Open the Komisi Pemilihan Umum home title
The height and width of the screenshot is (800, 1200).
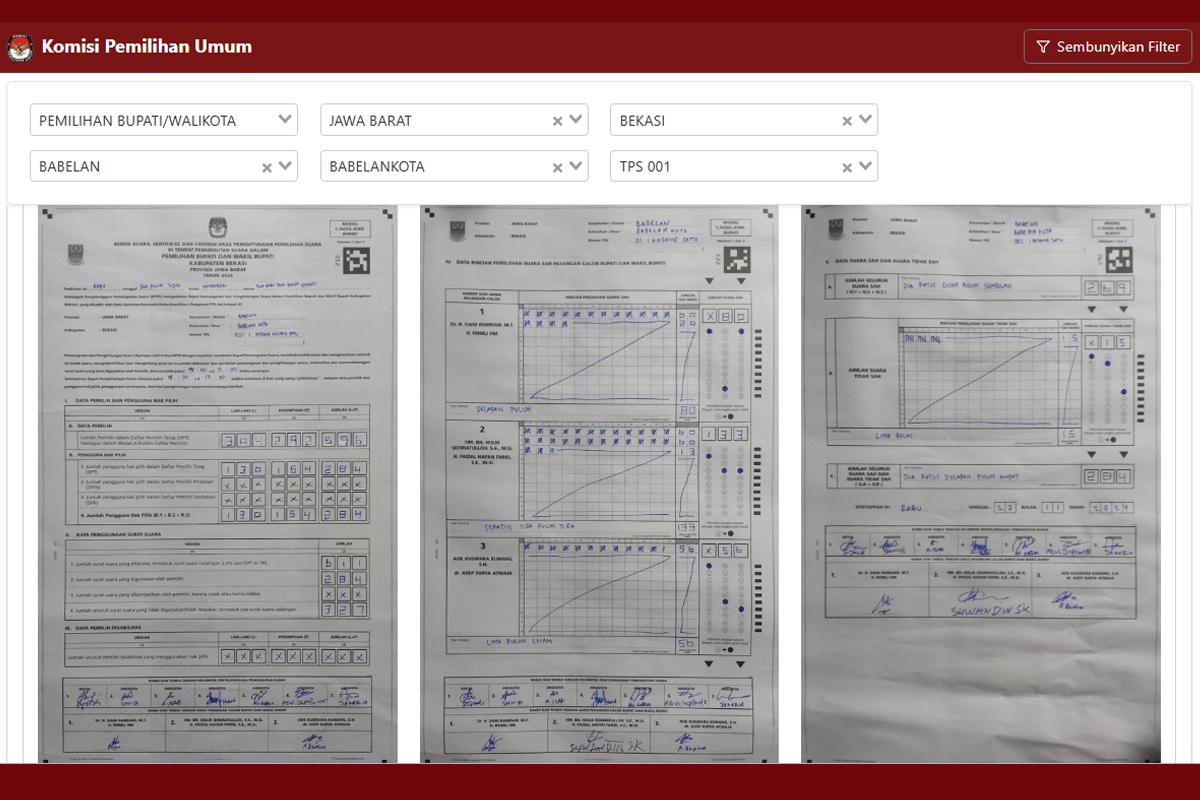pyautogui.click(x=147, y=46)
